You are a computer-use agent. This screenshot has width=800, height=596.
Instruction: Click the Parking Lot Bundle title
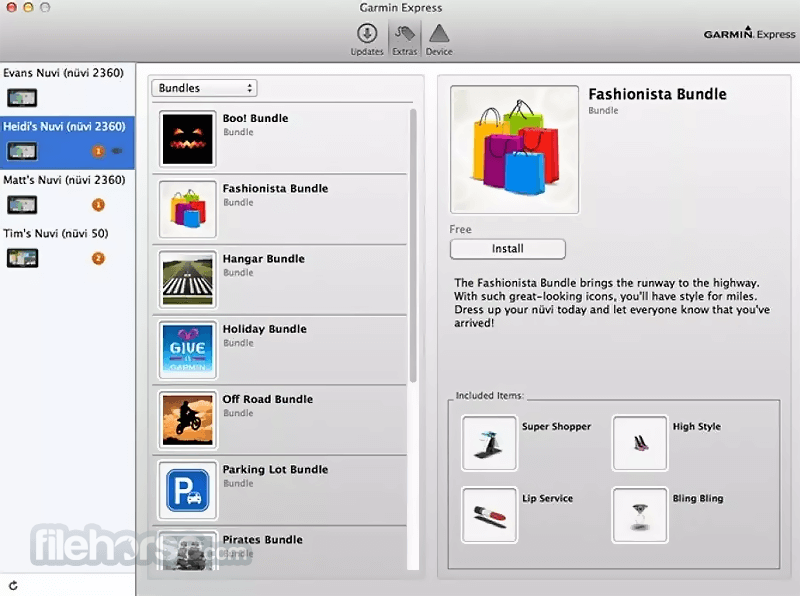pos(275,469)
